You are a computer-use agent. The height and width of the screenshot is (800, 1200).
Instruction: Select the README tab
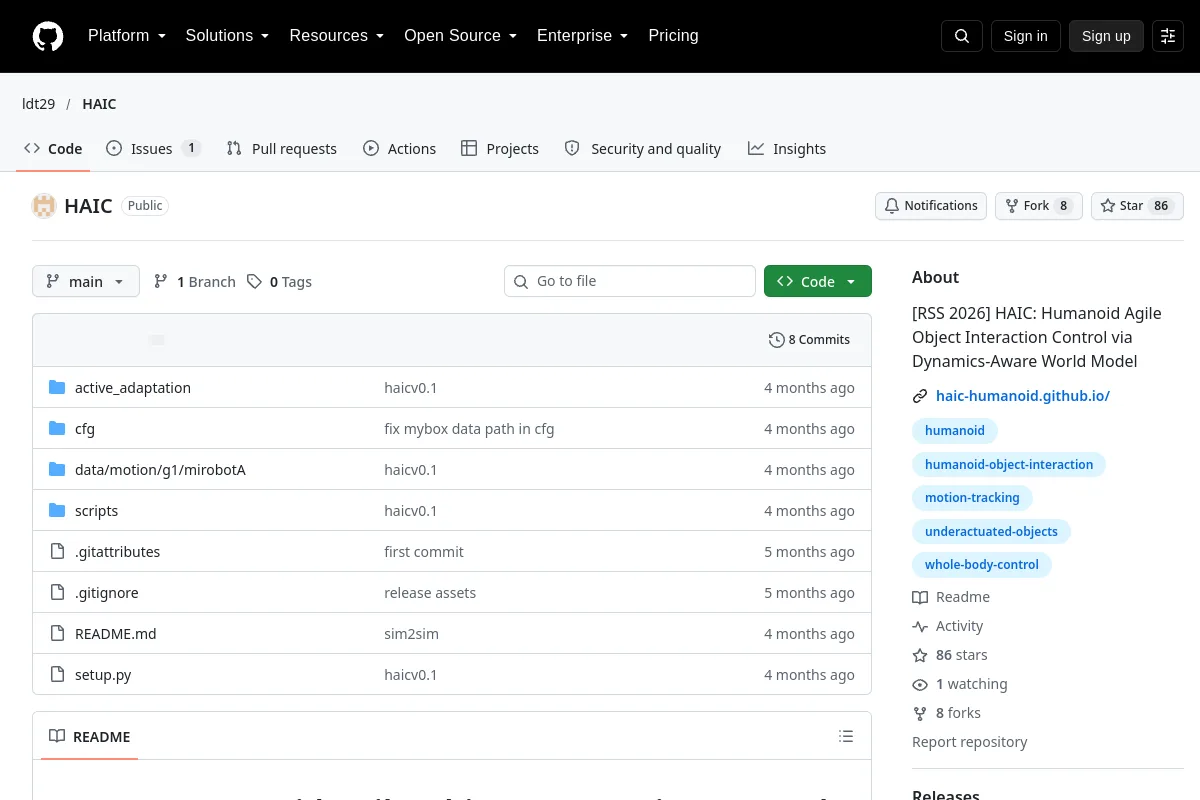coord(90,737)
